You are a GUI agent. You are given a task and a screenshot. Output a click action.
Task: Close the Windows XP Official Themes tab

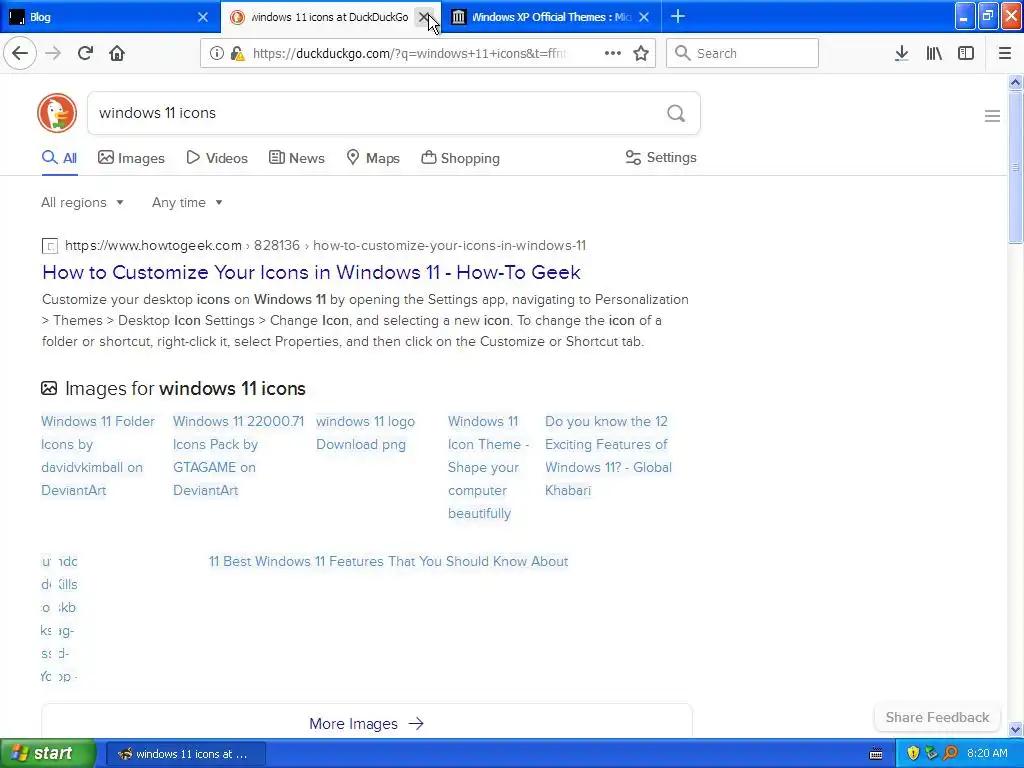point(644,17)
